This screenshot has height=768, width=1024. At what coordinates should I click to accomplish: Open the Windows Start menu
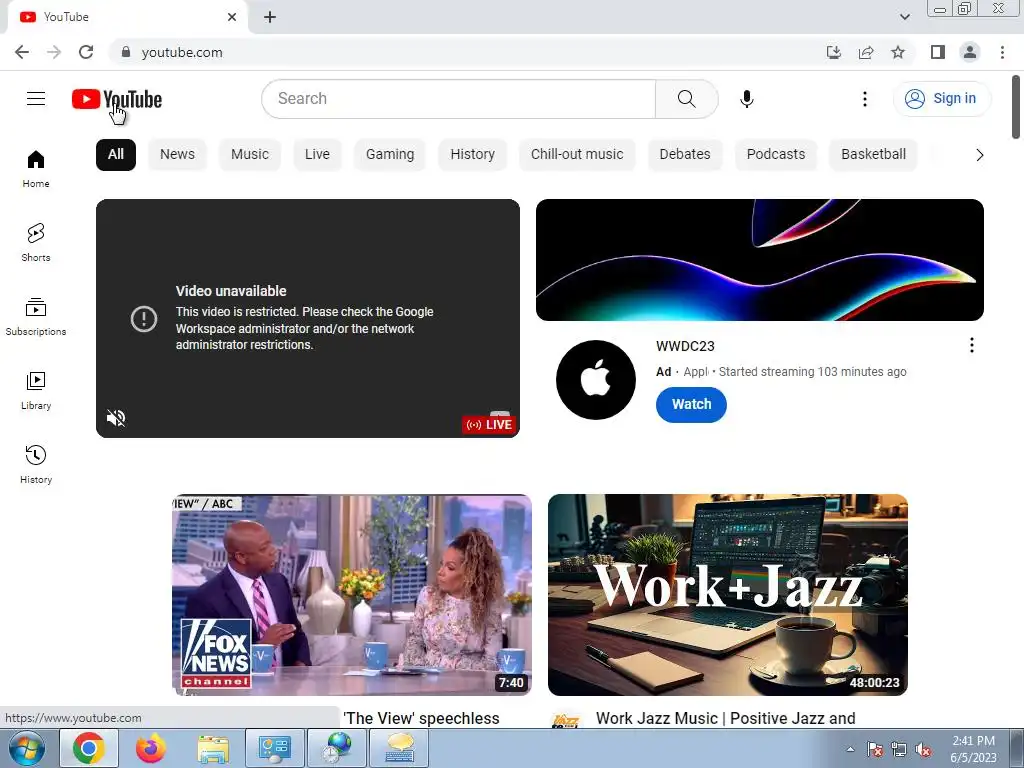pos(27,748)
